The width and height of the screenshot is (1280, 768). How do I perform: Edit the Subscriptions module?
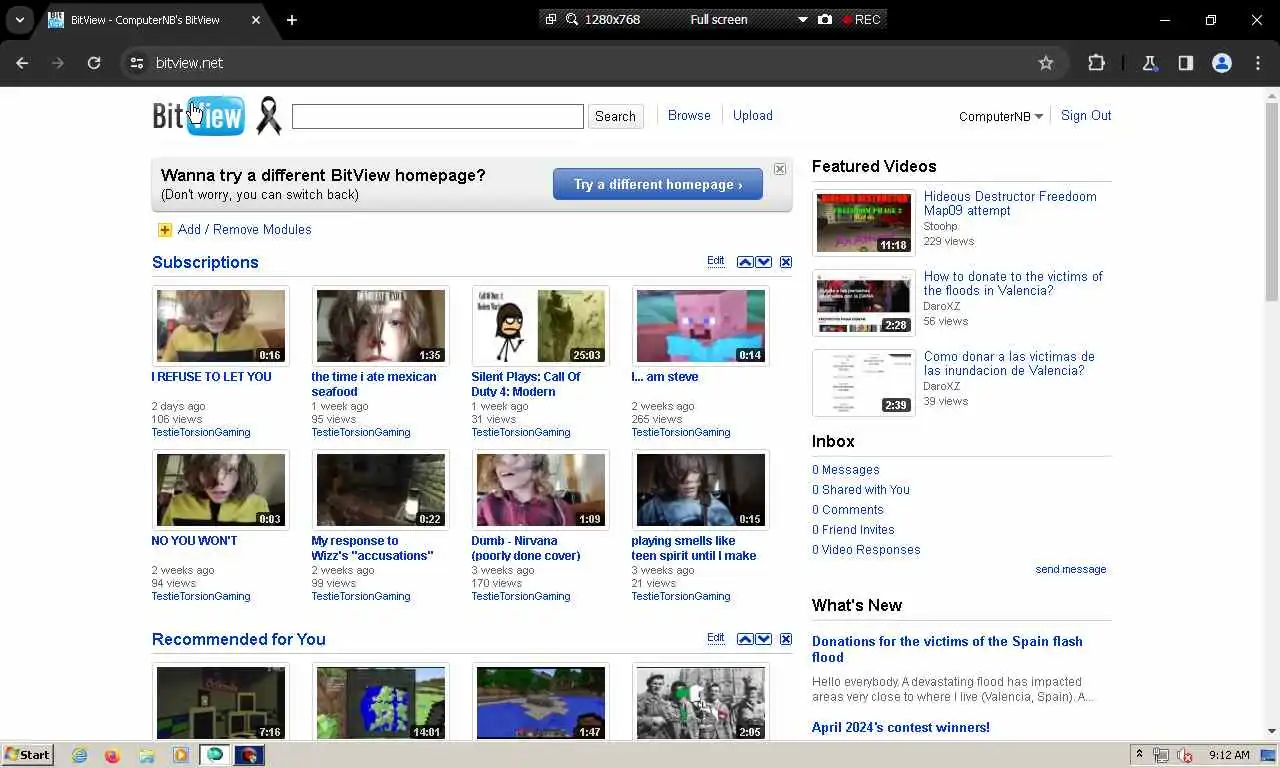click(716, 261)
